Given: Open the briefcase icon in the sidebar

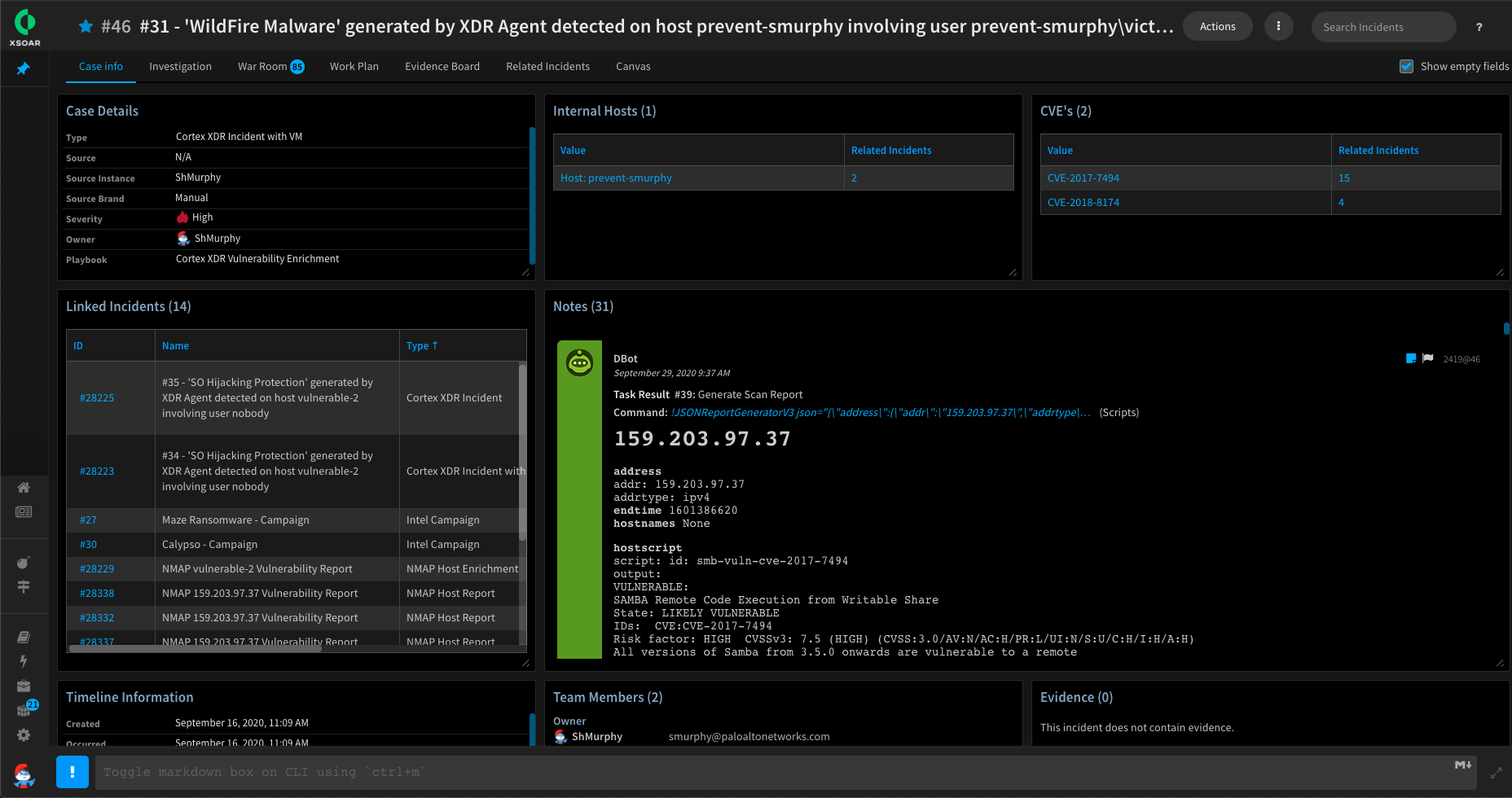Looking at the screenshot, I should [x=24, y=686].
